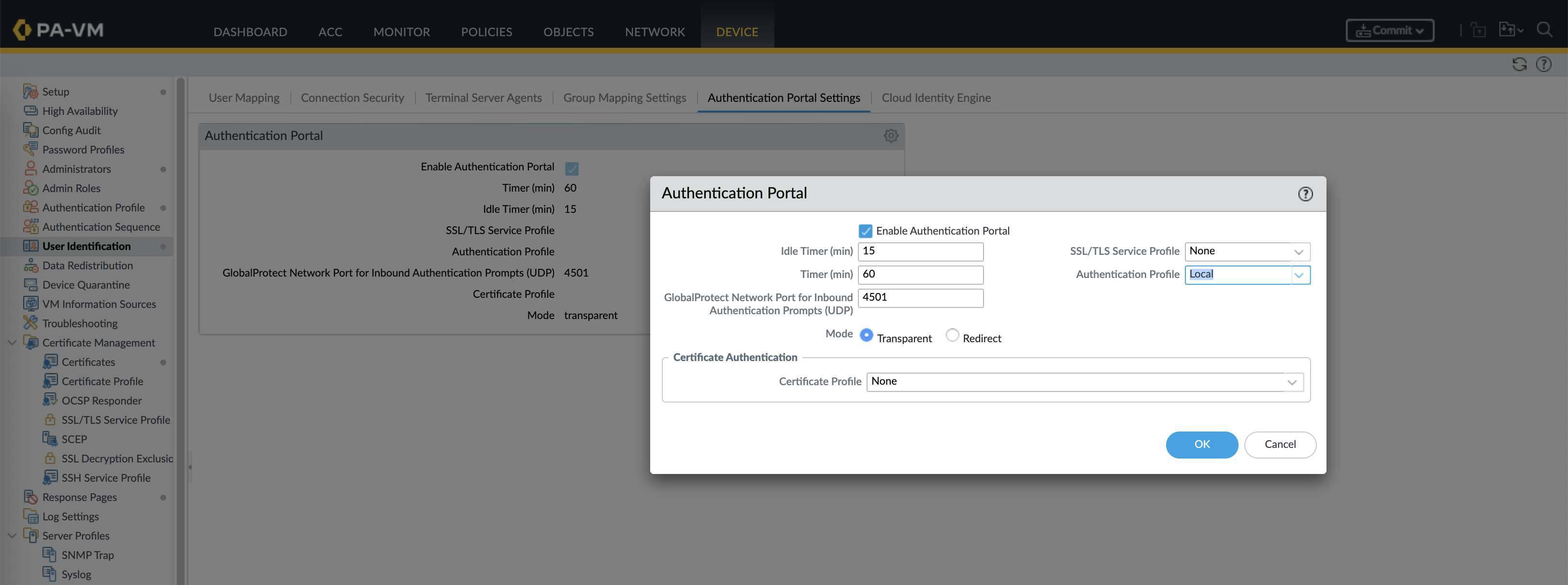Collapse the Certificate Management tree node
This screenshot has width=1568, height=585.
coord(12,342)
